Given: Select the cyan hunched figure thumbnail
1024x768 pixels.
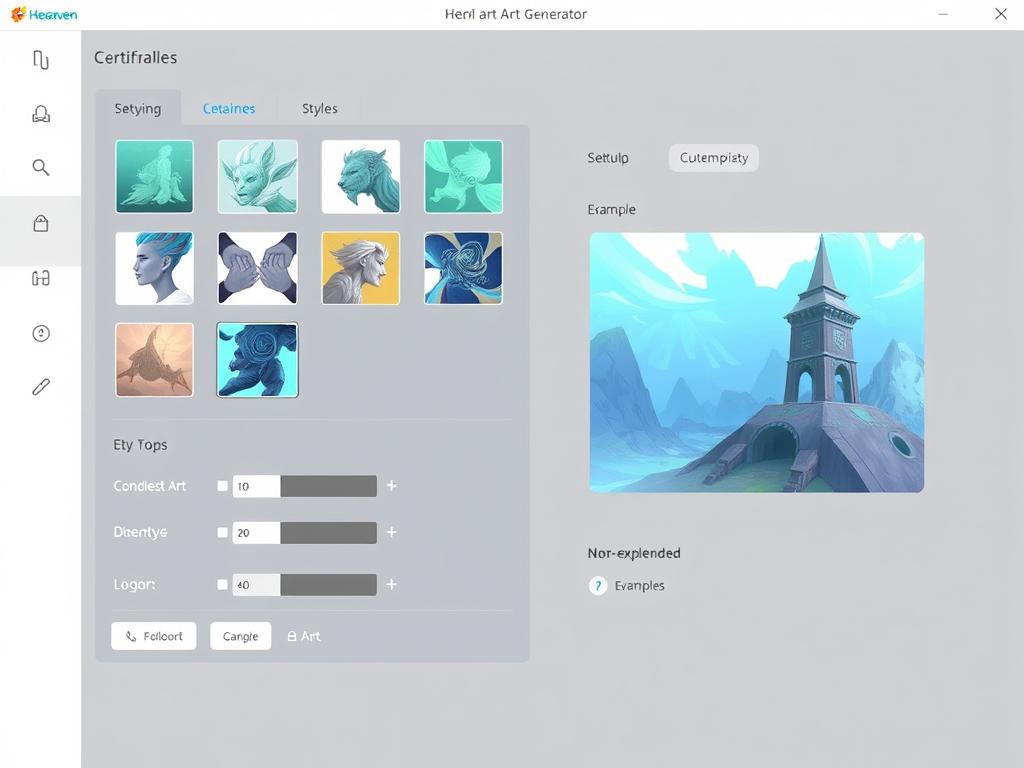Looking at the screenshot, I should [x=257, y=360].
